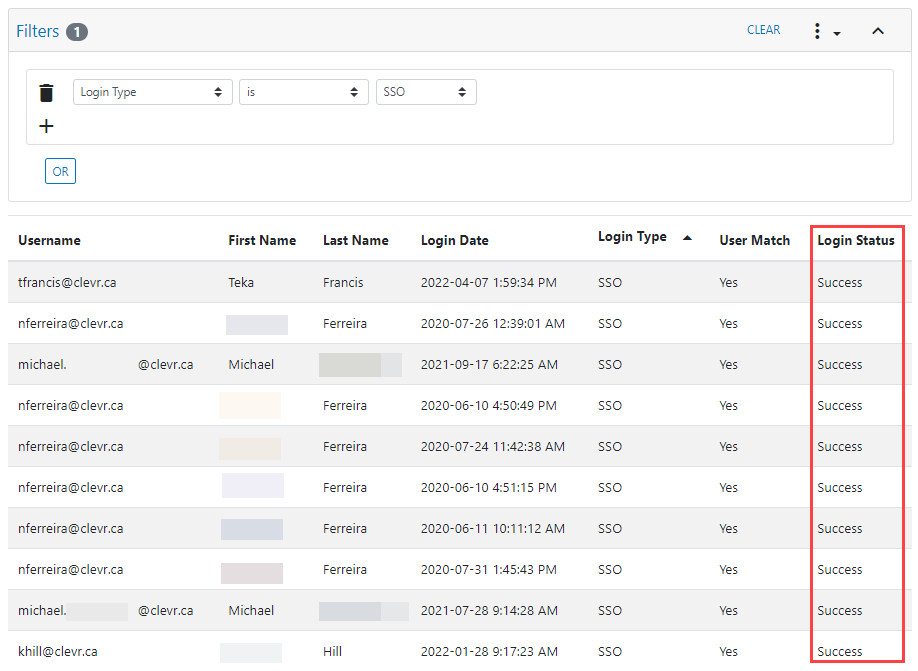Delete the Login Type filter with trash icon
Screen dimensions: 918x671
pos(46,93)
